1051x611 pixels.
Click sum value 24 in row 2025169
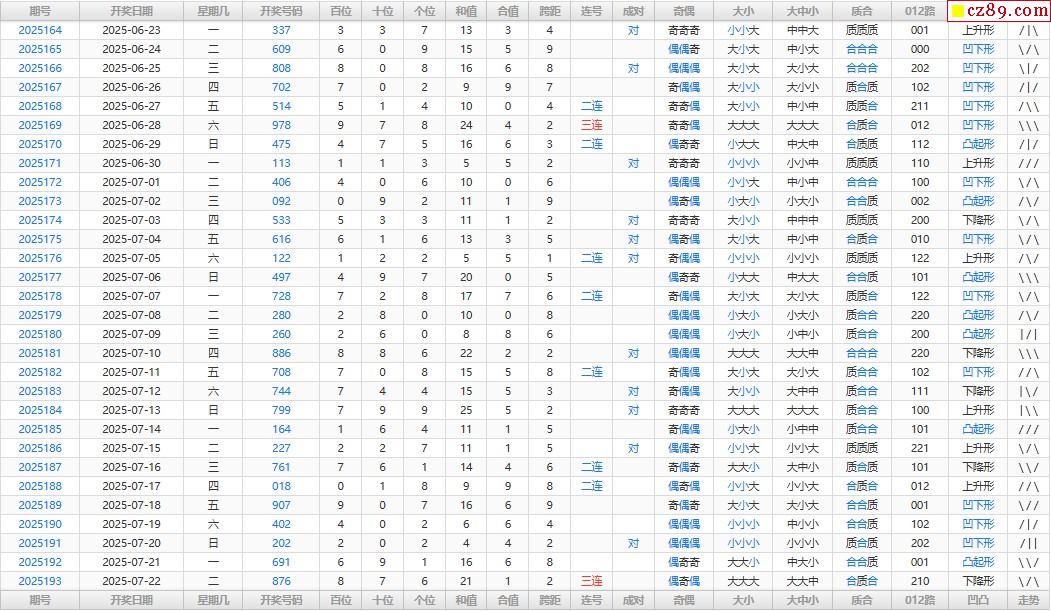tap(466, 125)
